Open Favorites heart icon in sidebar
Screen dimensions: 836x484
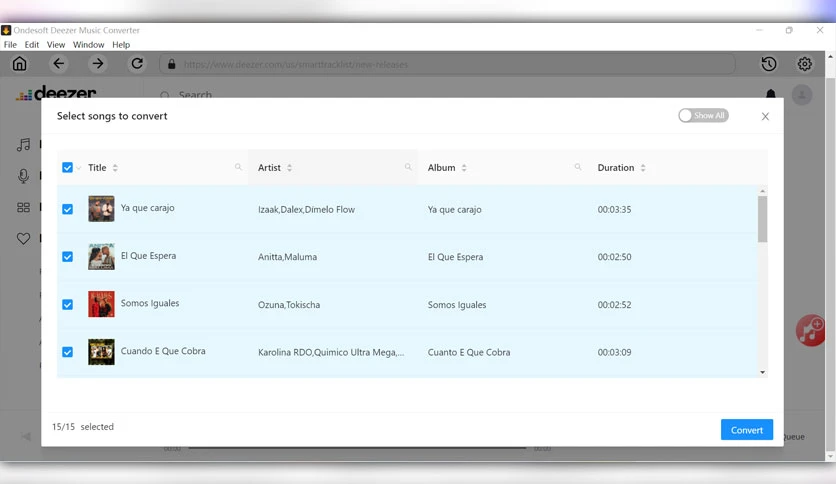click(23, 238)
